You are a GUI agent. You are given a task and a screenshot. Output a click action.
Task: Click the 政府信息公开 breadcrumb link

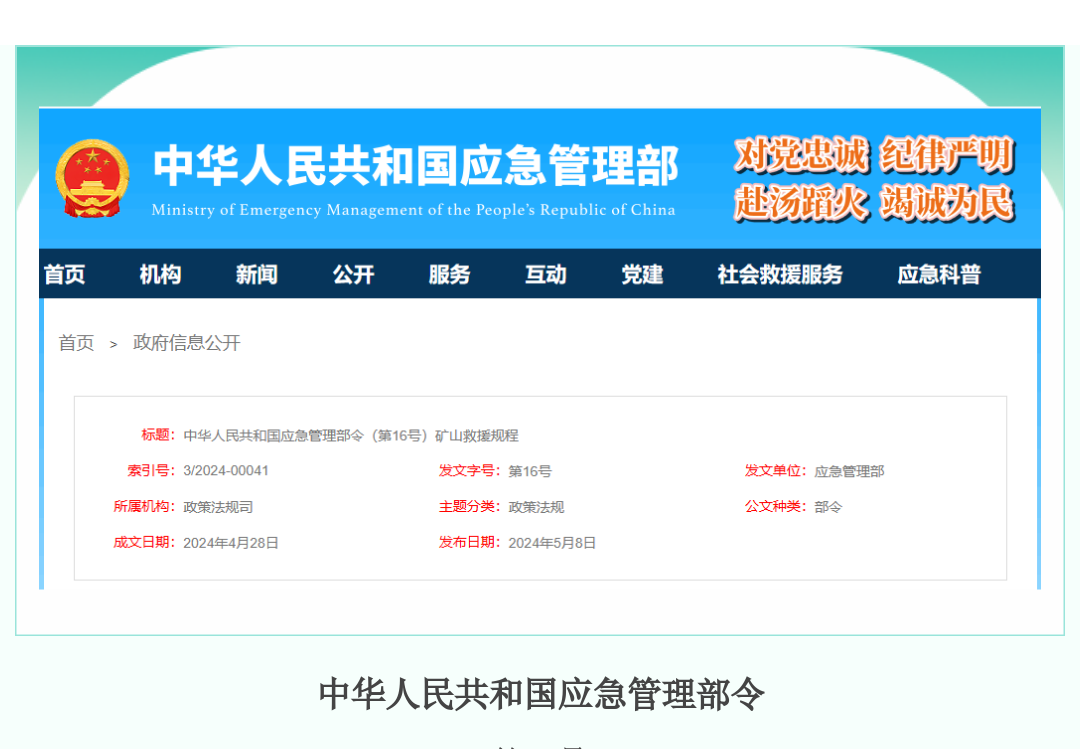[187, 342]
